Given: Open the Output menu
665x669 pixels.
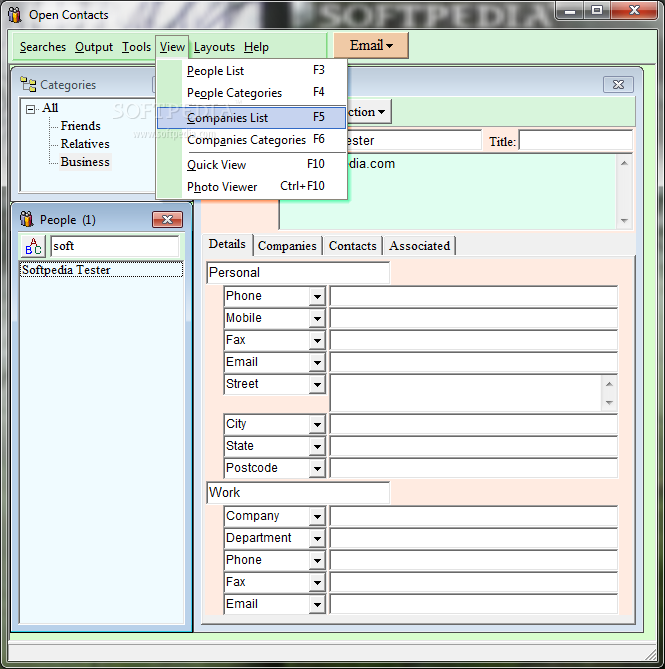Looking at the screenshot, I should click(x=94, y=47).
